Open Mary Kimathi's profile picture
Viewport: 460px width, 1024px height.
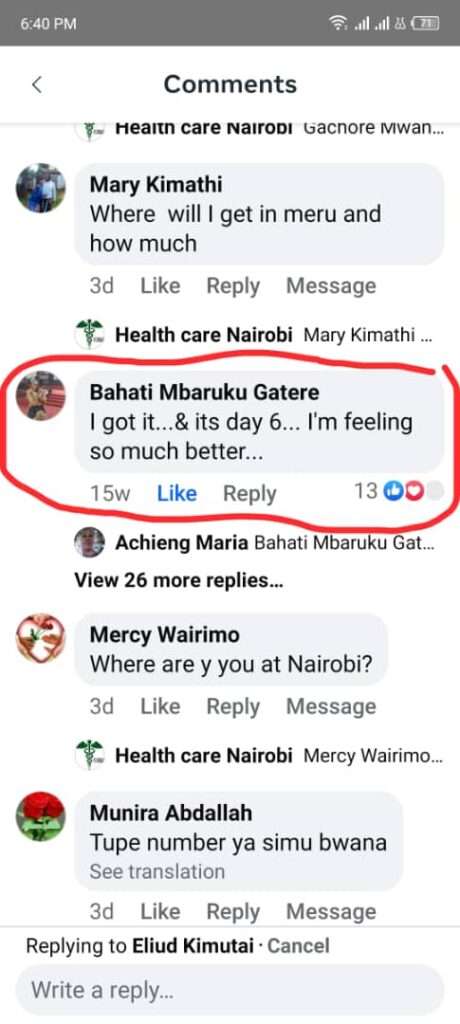pos(41,188)
